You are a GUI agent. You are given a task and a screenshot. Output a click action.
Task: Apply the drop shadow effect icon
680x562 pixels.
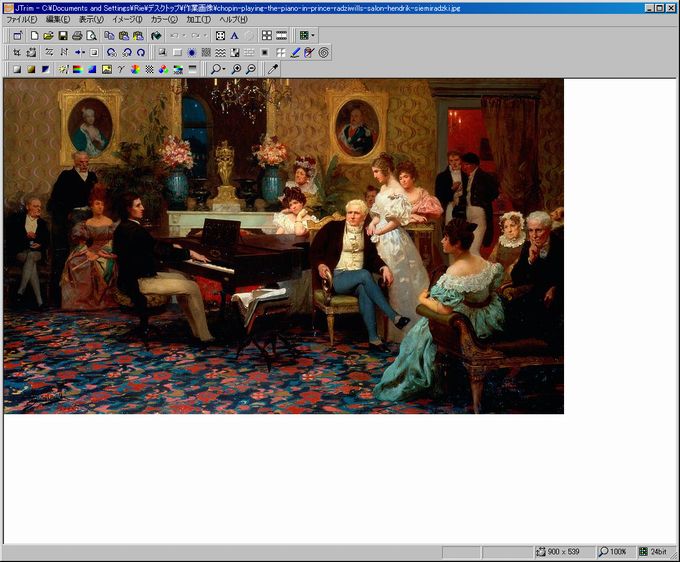[x=162, y=52]
